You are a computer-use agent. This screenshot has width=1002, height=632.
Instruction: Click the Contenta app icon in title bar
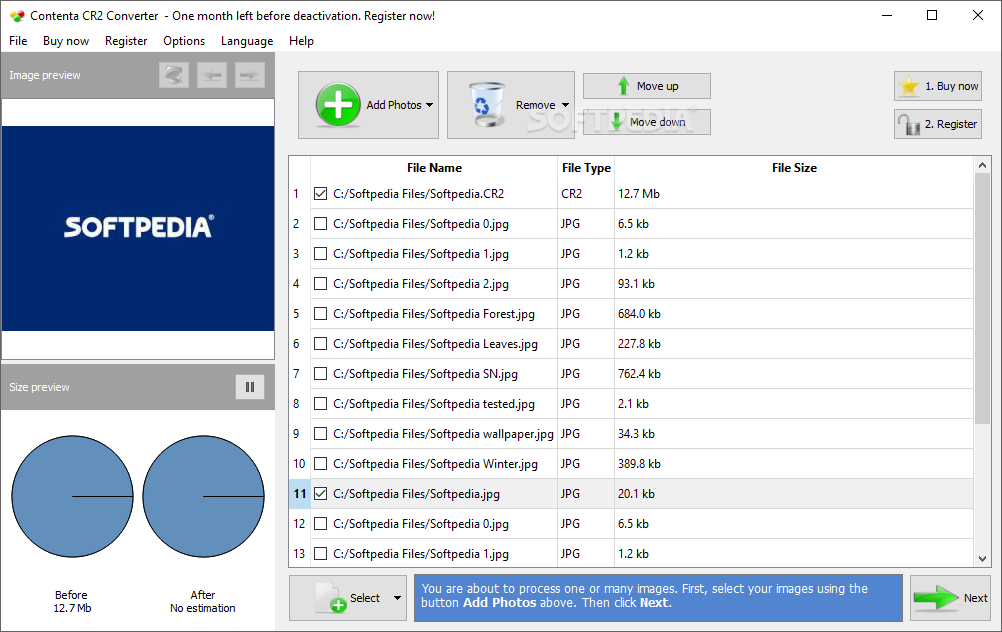coord(17,16)
